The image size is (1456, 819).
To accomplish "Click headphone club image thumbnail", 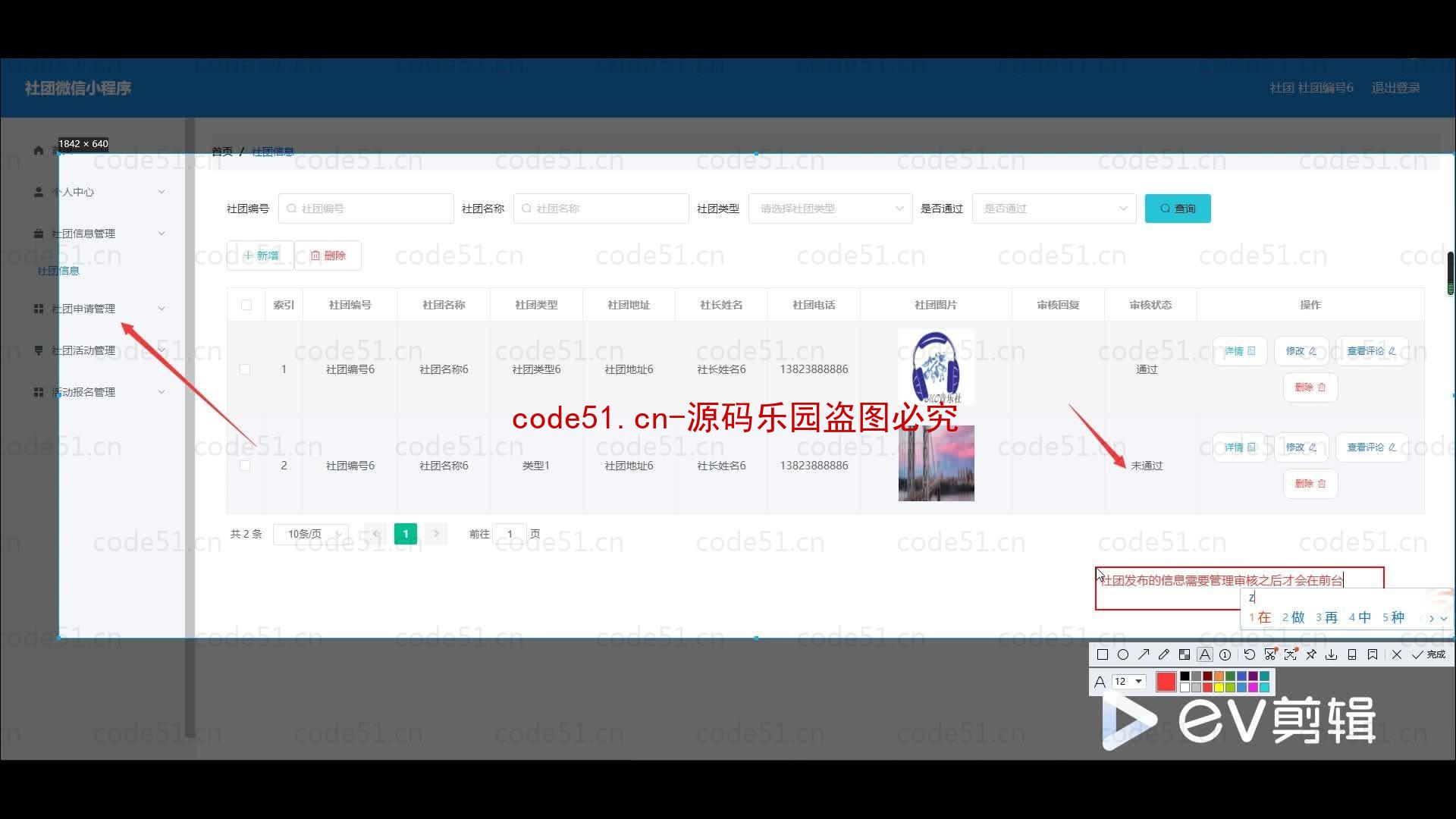I will coord(936,367).
